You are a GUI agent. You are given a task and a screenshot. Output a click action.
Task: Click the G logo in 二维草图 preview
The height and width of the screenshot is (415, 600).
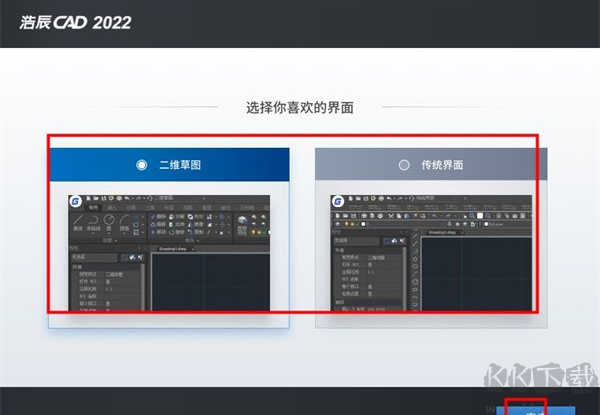(77, 202)
